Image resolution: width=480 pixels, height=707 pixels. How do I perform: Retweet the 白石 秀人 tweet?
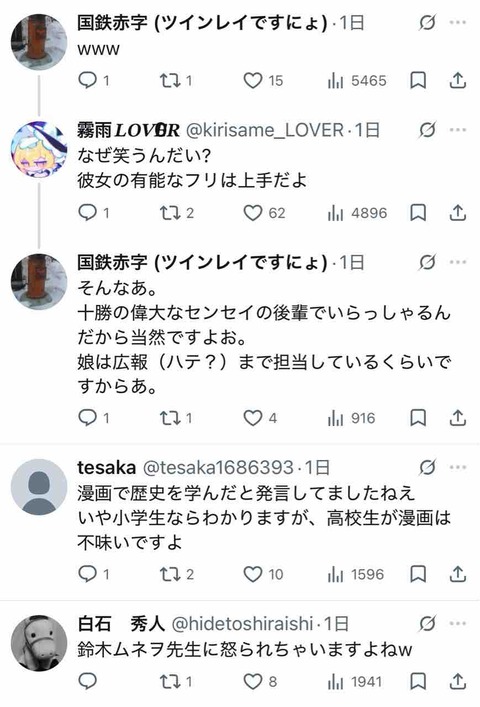176,681
